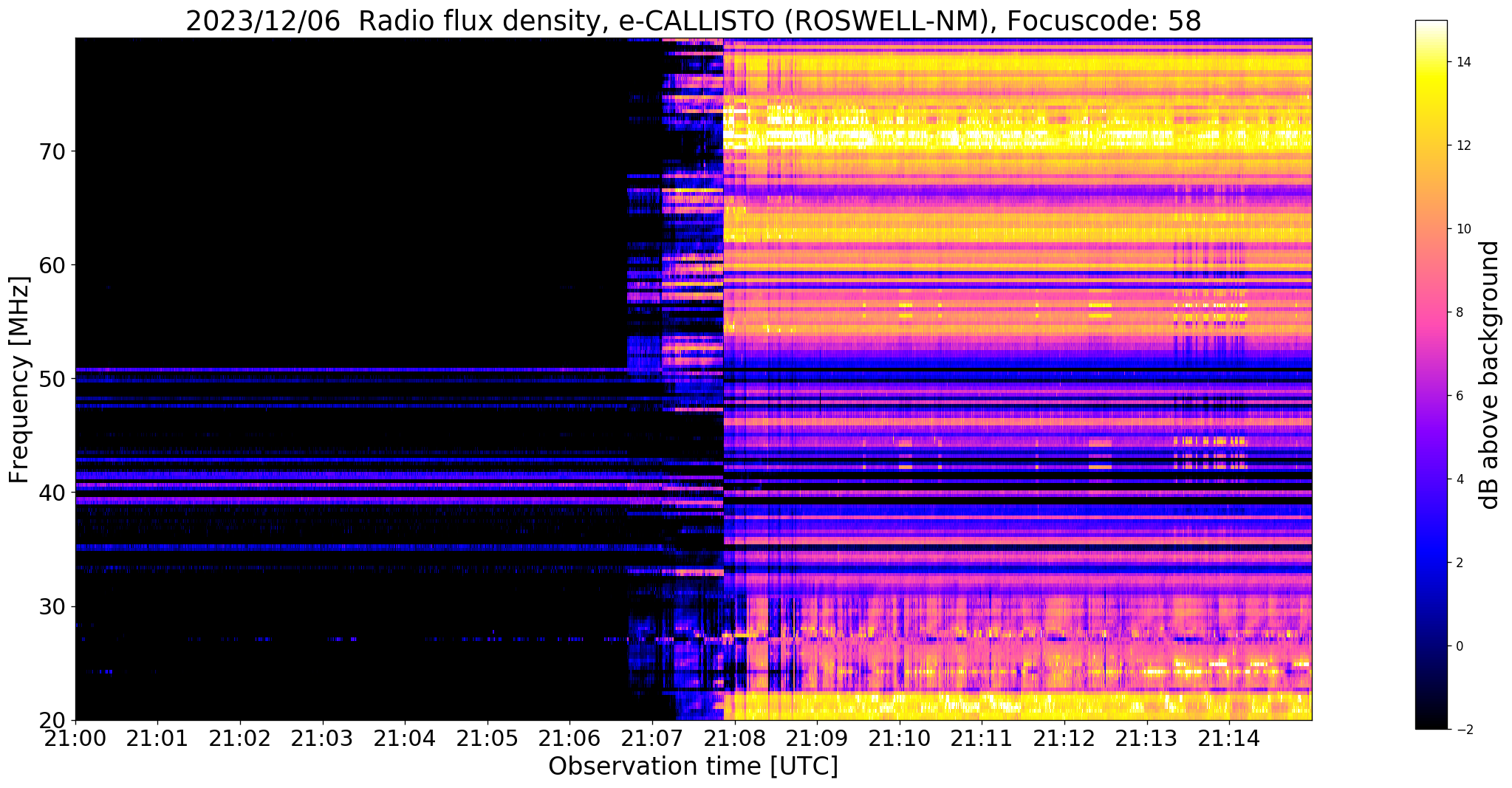
Task: Click the colorbar tick label 2
Action: pos(1460,563)
